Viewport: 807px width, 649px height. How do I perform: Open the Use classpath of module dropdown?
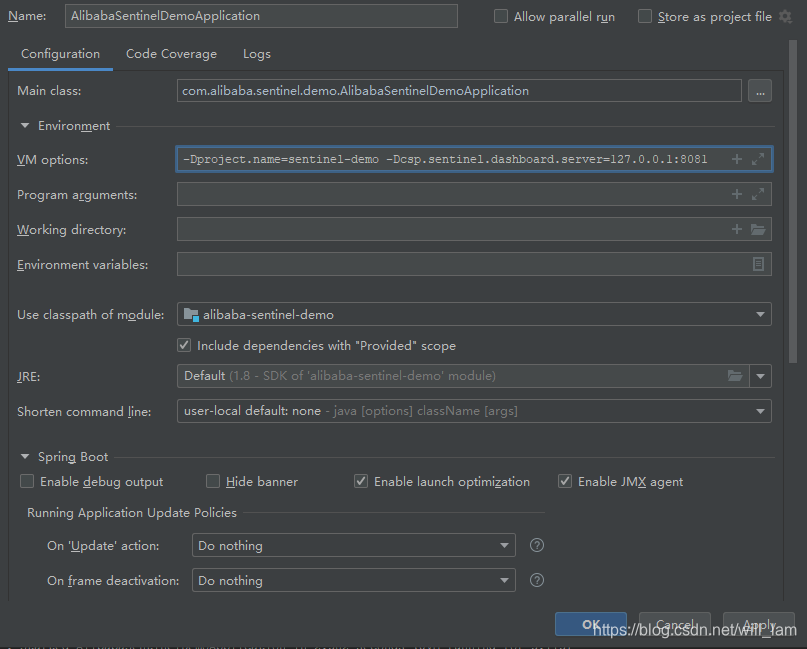click(x=474, y=314)
